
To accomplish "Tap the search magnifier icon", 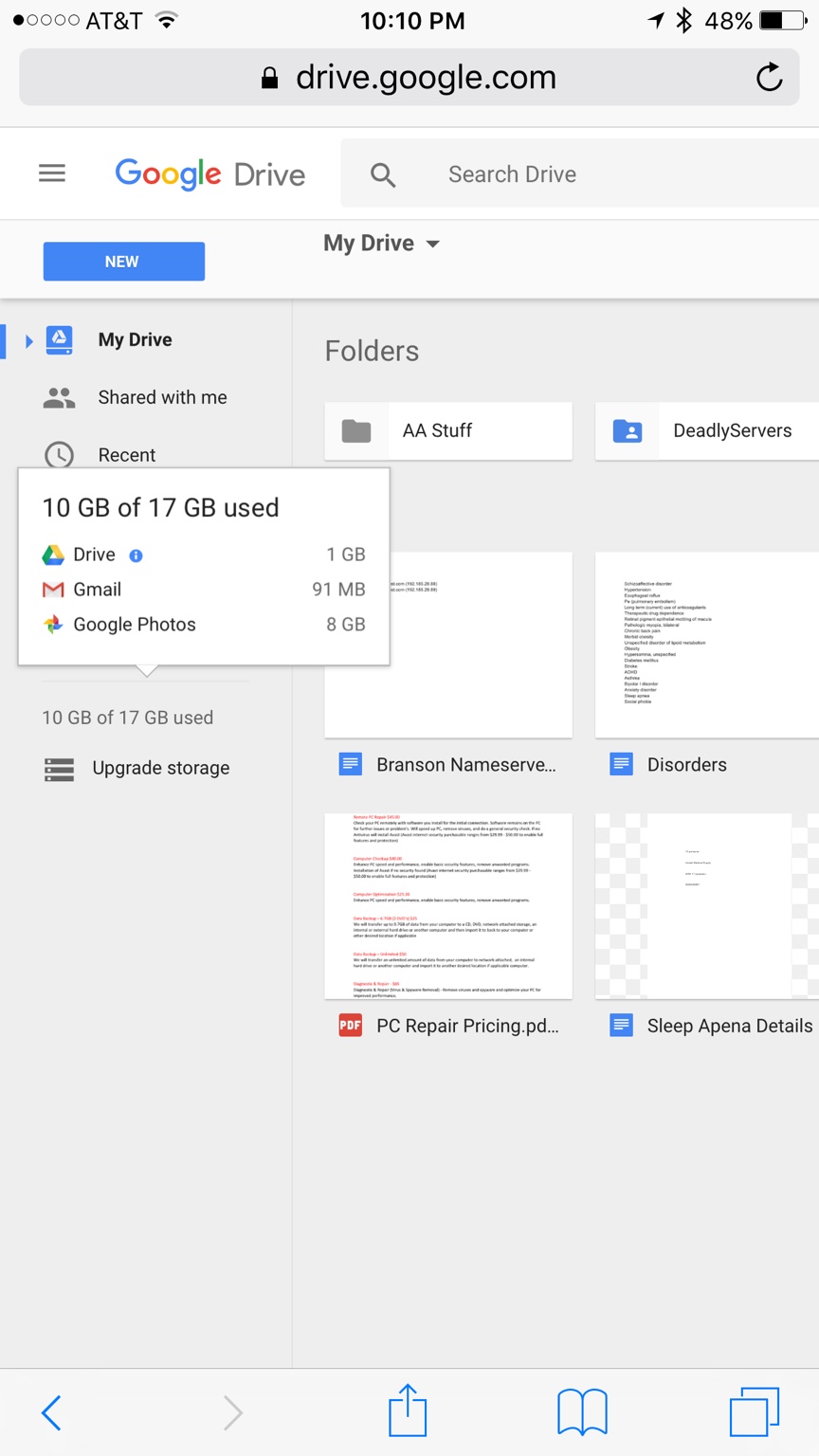I will [383, 174].
